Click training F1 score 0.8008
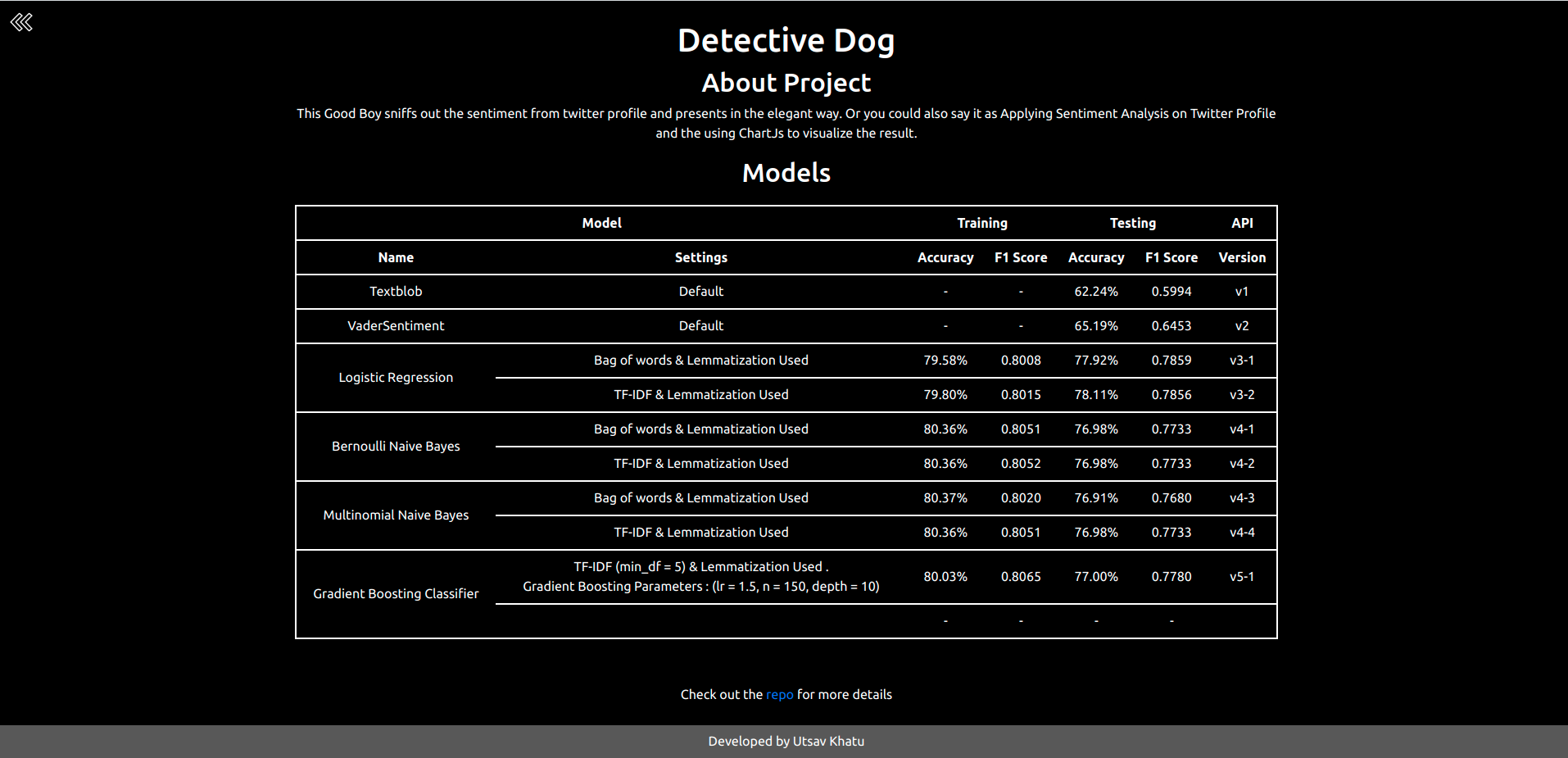1568x758 pixels. [x=1021, y=360]
